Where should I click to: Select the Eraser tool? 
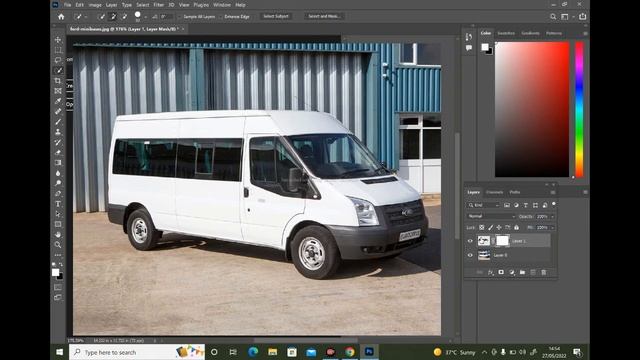(x=58, y=152)
